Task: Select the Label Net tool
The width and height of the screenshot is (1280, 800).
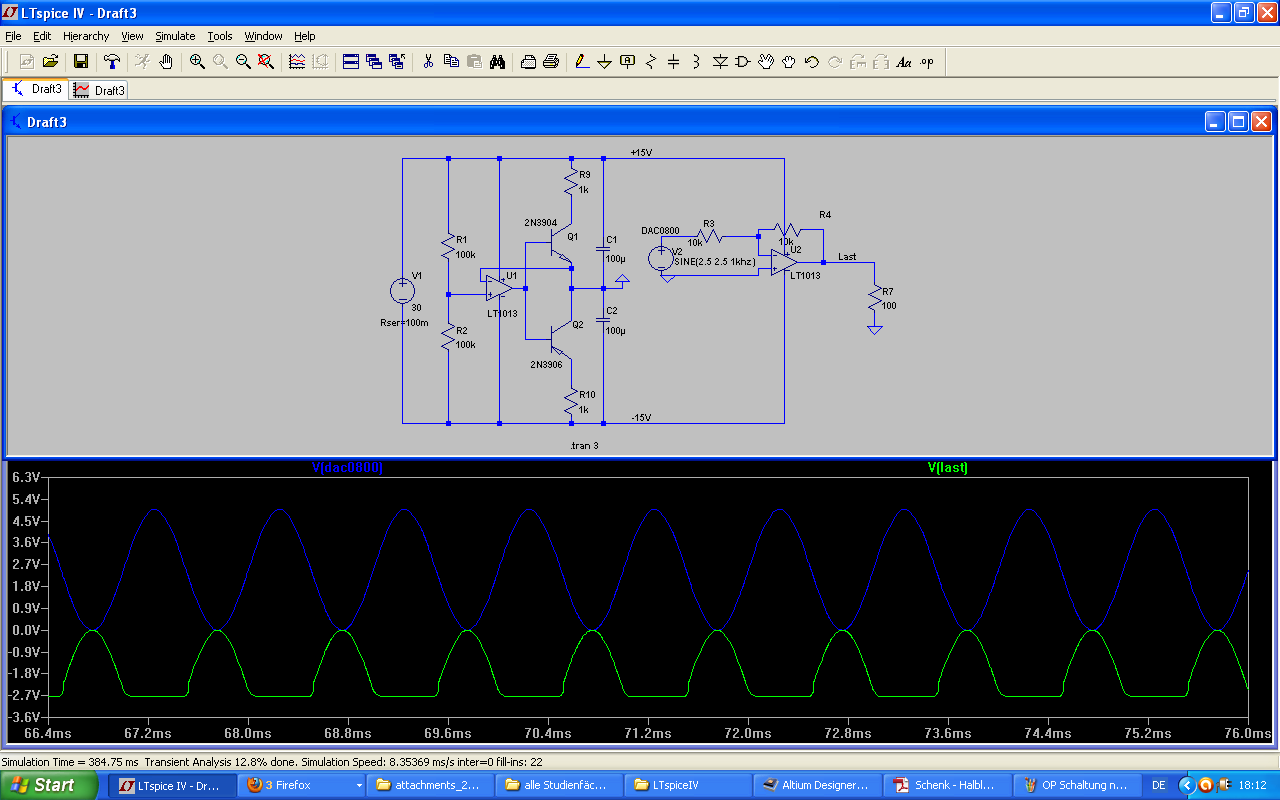Action: pos(628,62)
